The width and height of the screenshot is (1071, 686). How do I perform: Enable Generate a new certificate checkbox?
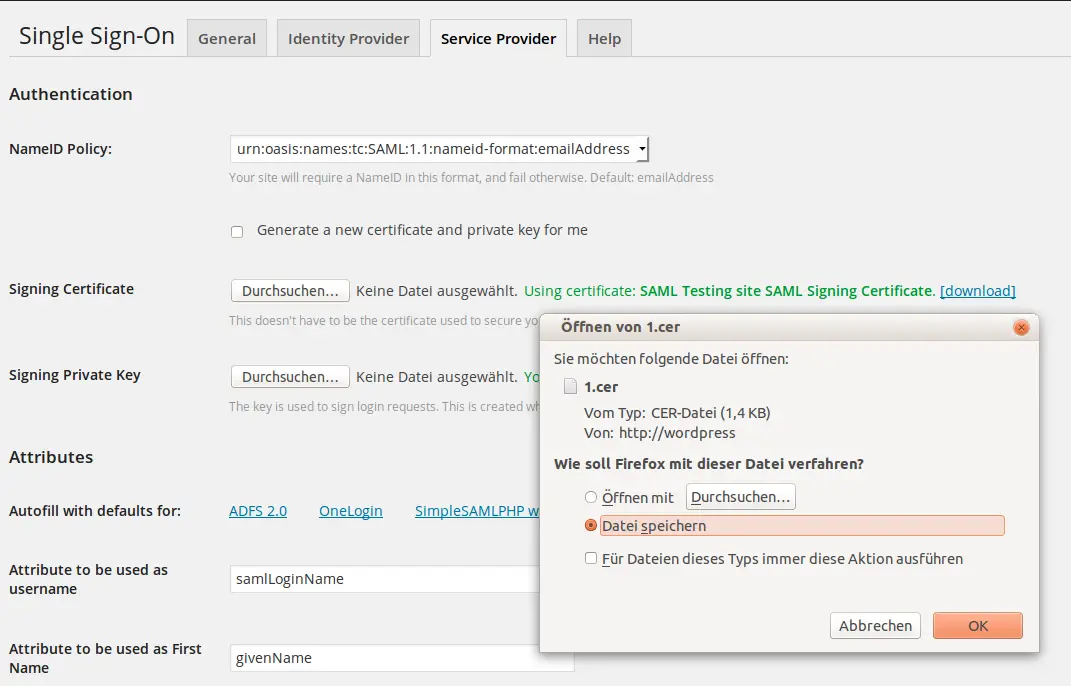pos(237,232)
